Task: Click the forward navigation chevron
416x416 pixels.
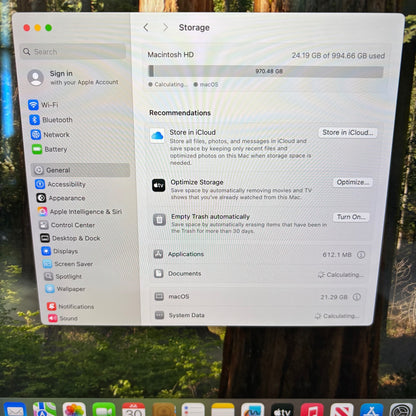Action: point(165,27)
